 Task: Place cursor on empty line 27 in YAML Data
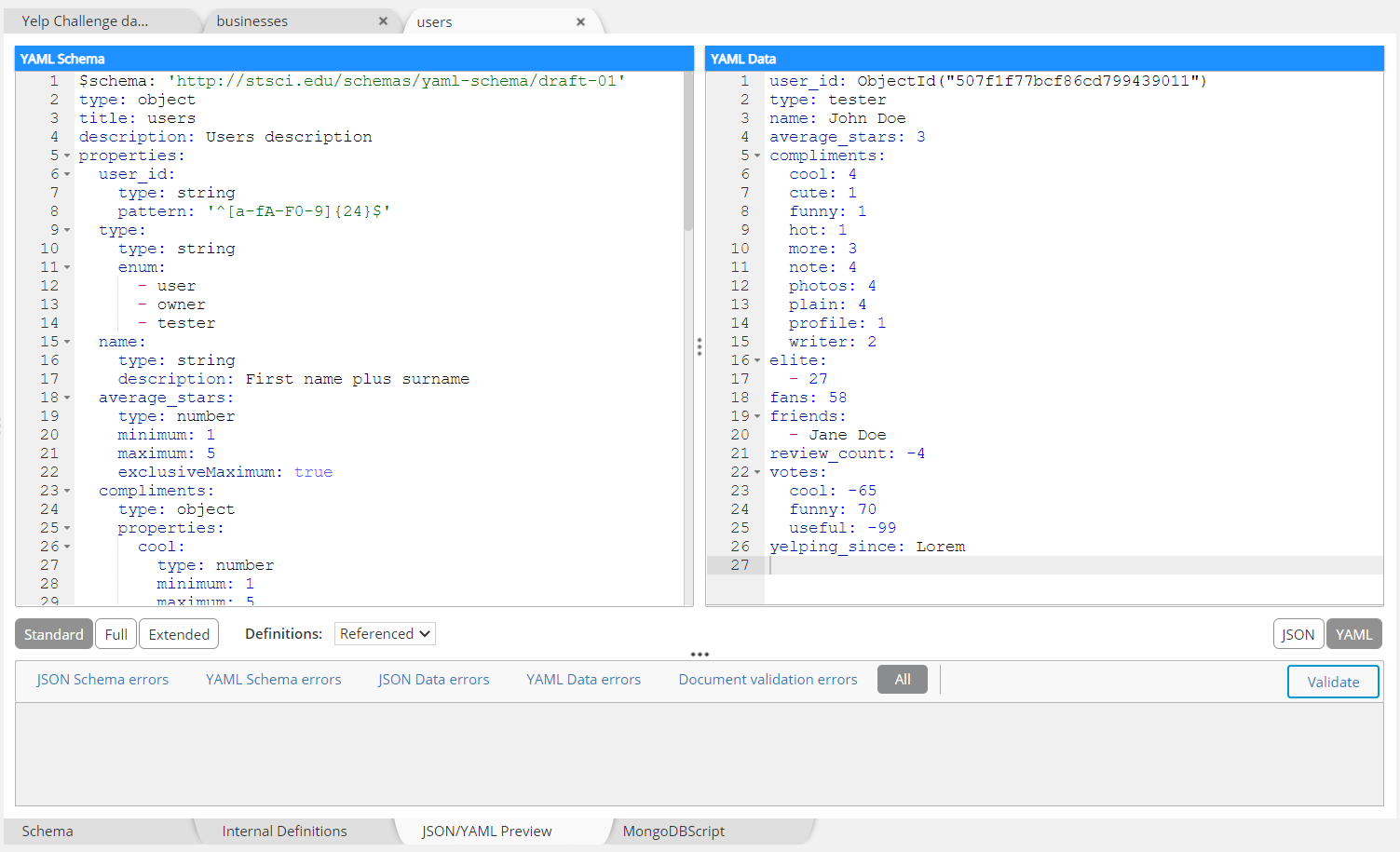tap(1073, 565)
